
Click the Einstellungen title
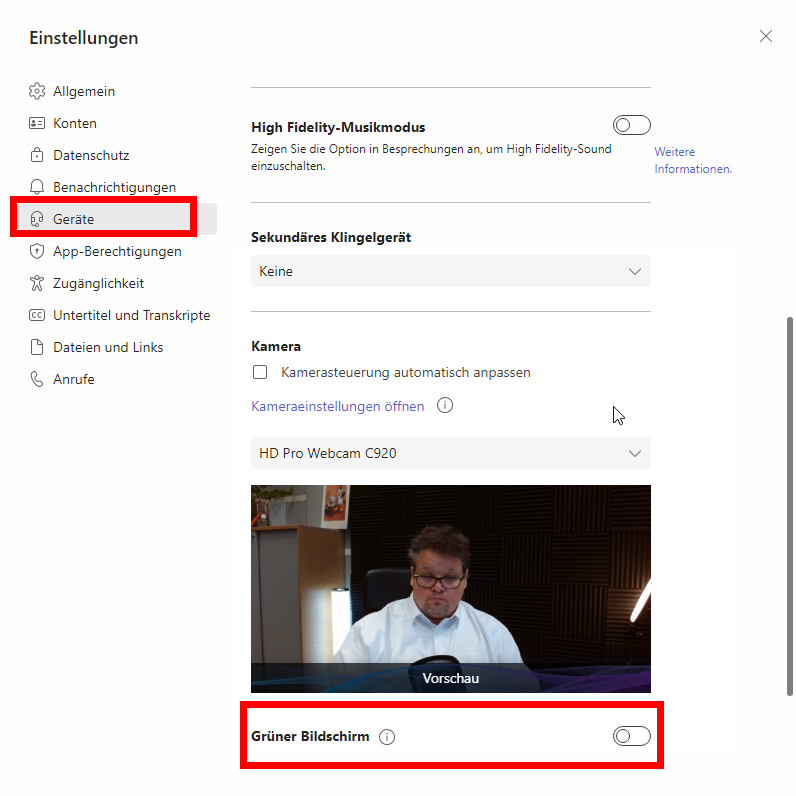(x=84, y=38)
